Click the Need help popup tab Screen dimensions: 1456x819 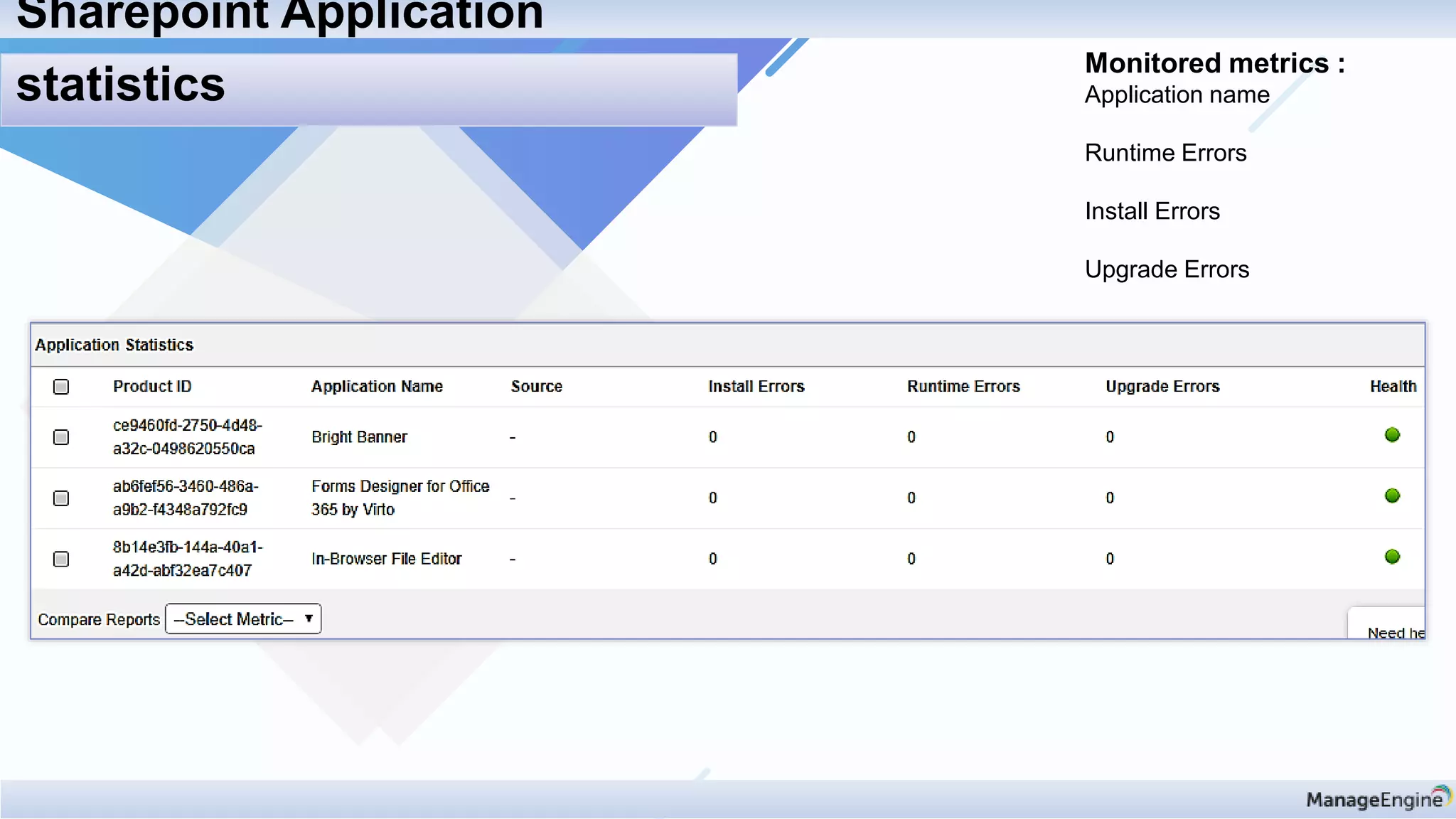[x=1387, y=624]
